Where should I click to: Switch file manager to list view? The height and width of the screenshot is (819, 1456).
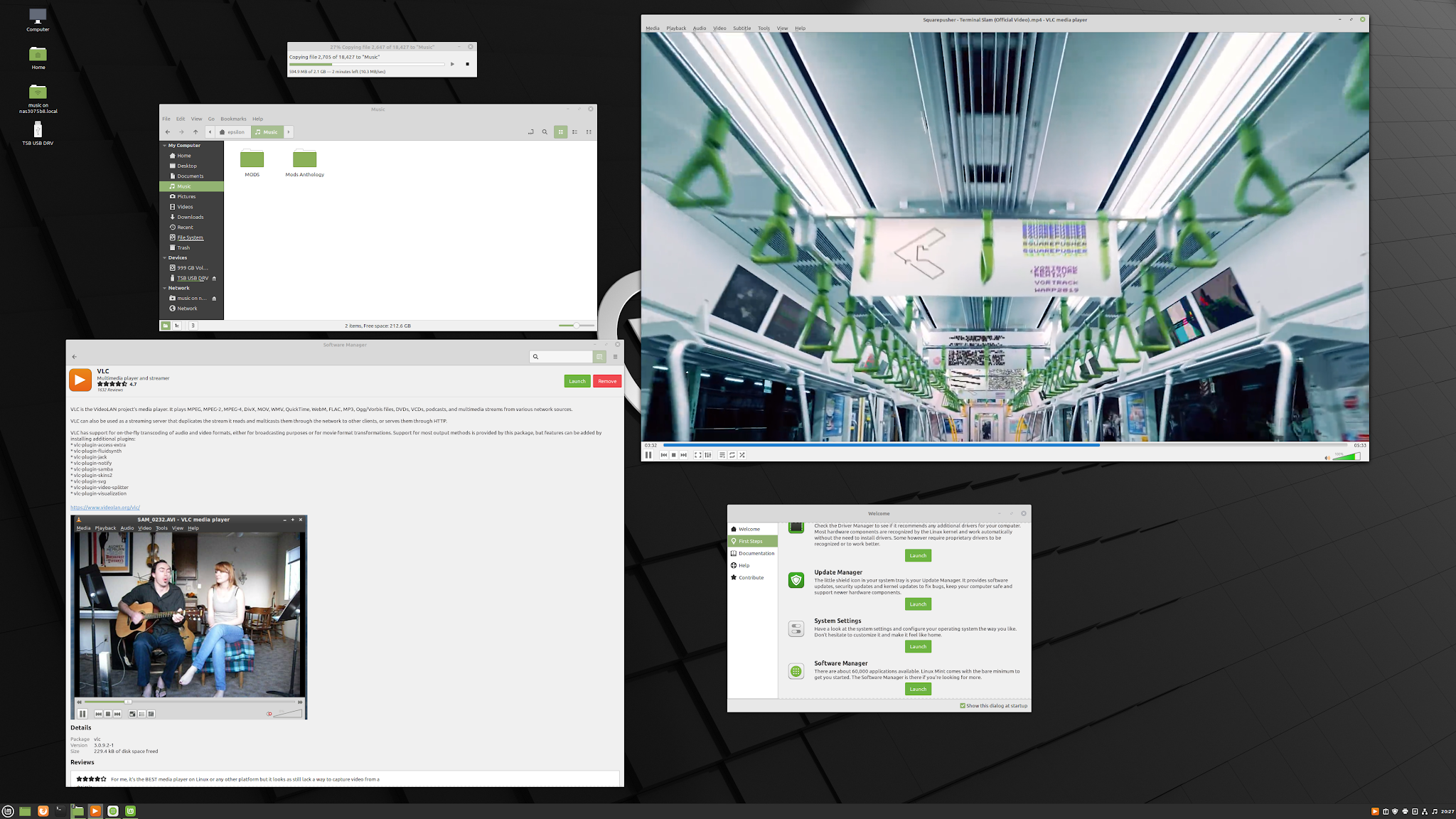tap(574, 132)
